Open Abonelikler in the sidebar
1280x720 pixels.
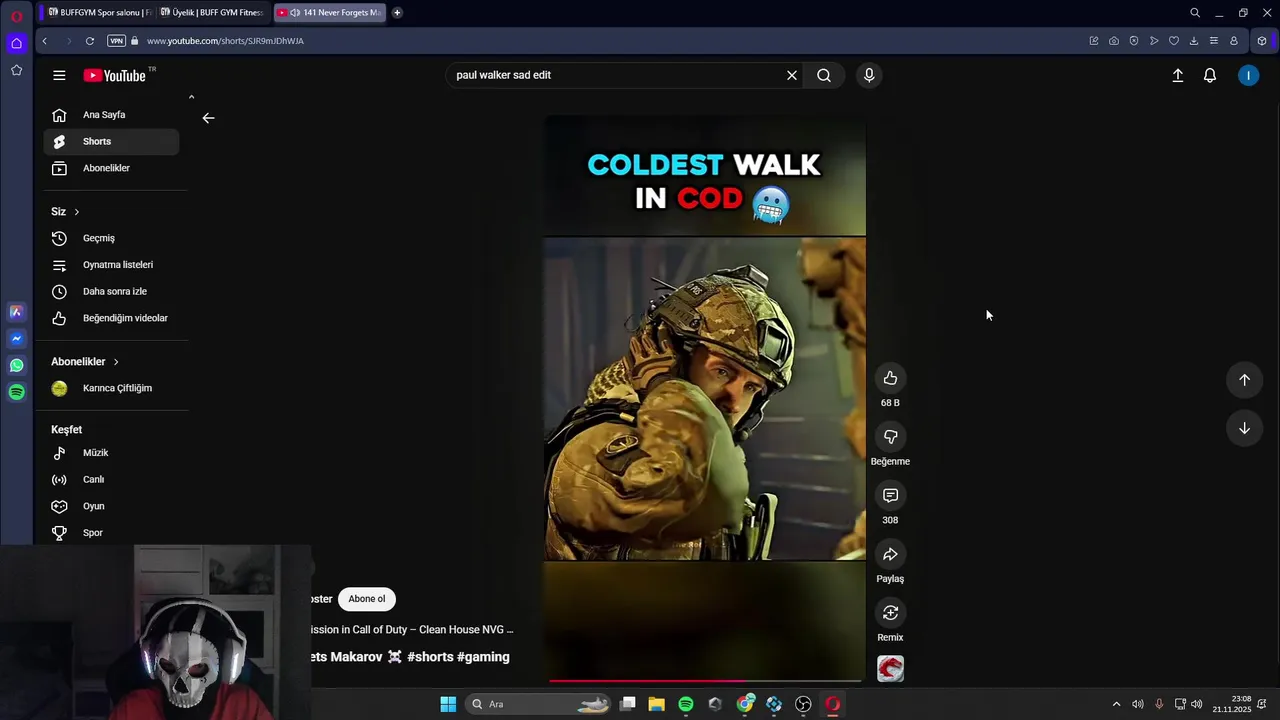(x=111, y=168)
